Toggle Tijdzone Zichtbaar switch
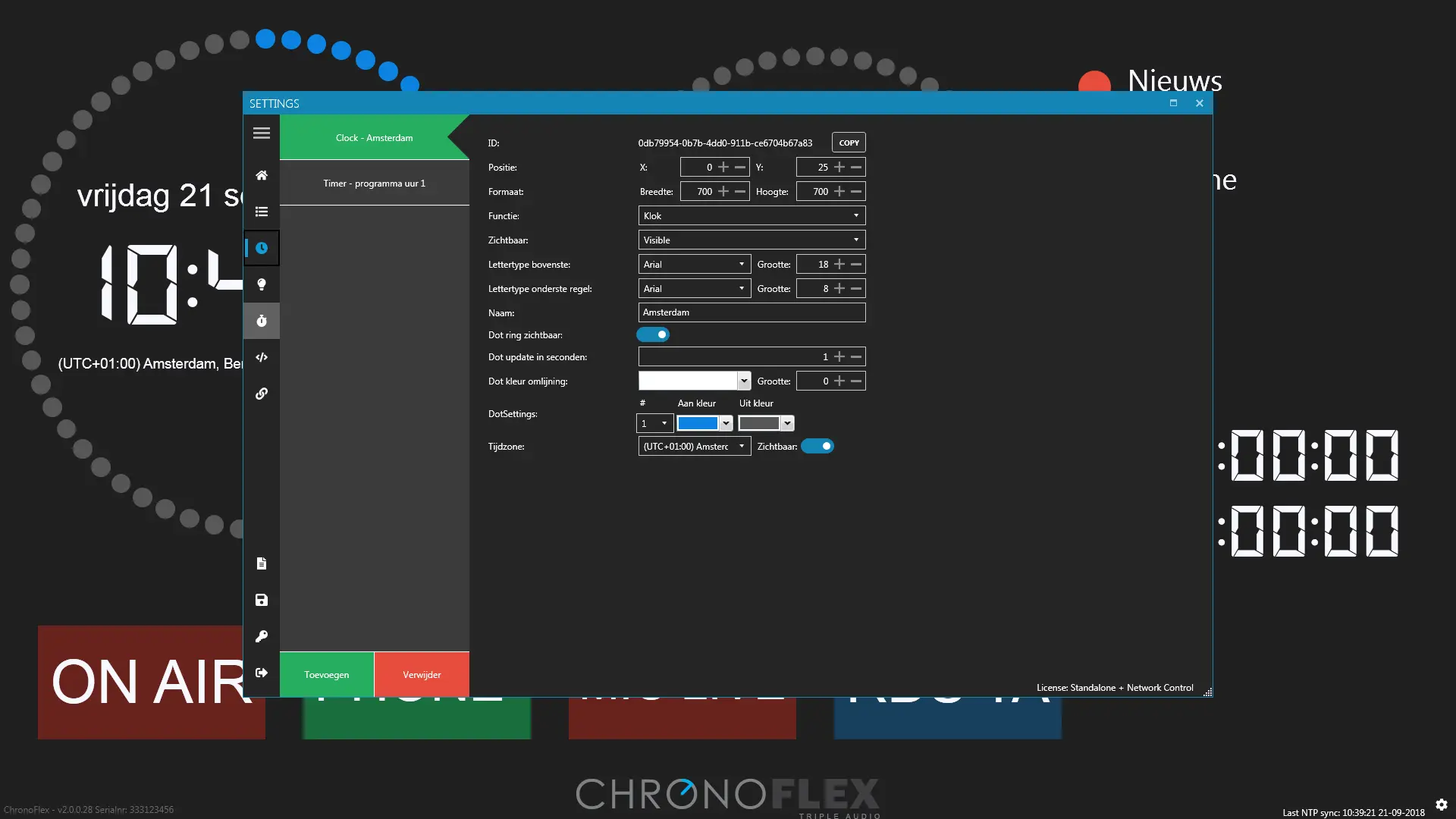The image size is (1456, 819). point(817,446)
